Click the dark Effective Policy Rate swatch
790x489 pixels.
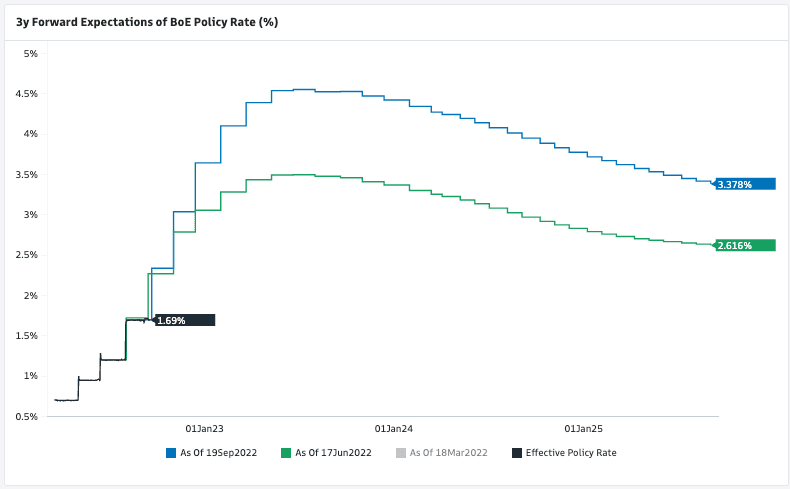516,453
